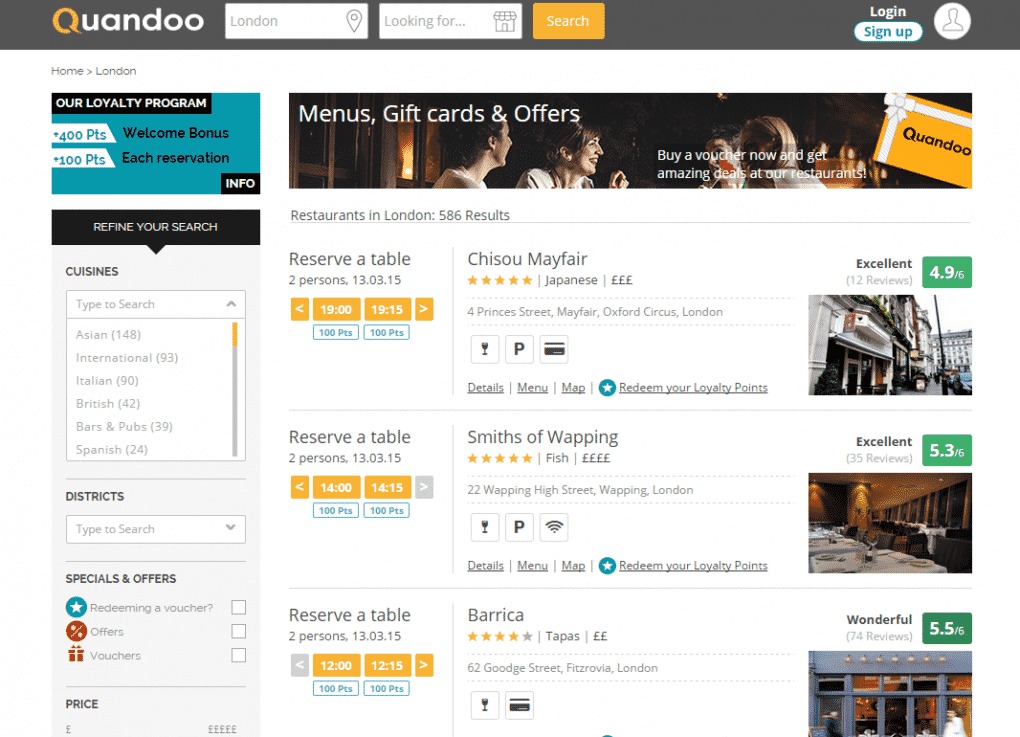Book 19:00 at Chisou Mayfair
This screenshot has height=737, width=1020.
[x=336, y=309]
